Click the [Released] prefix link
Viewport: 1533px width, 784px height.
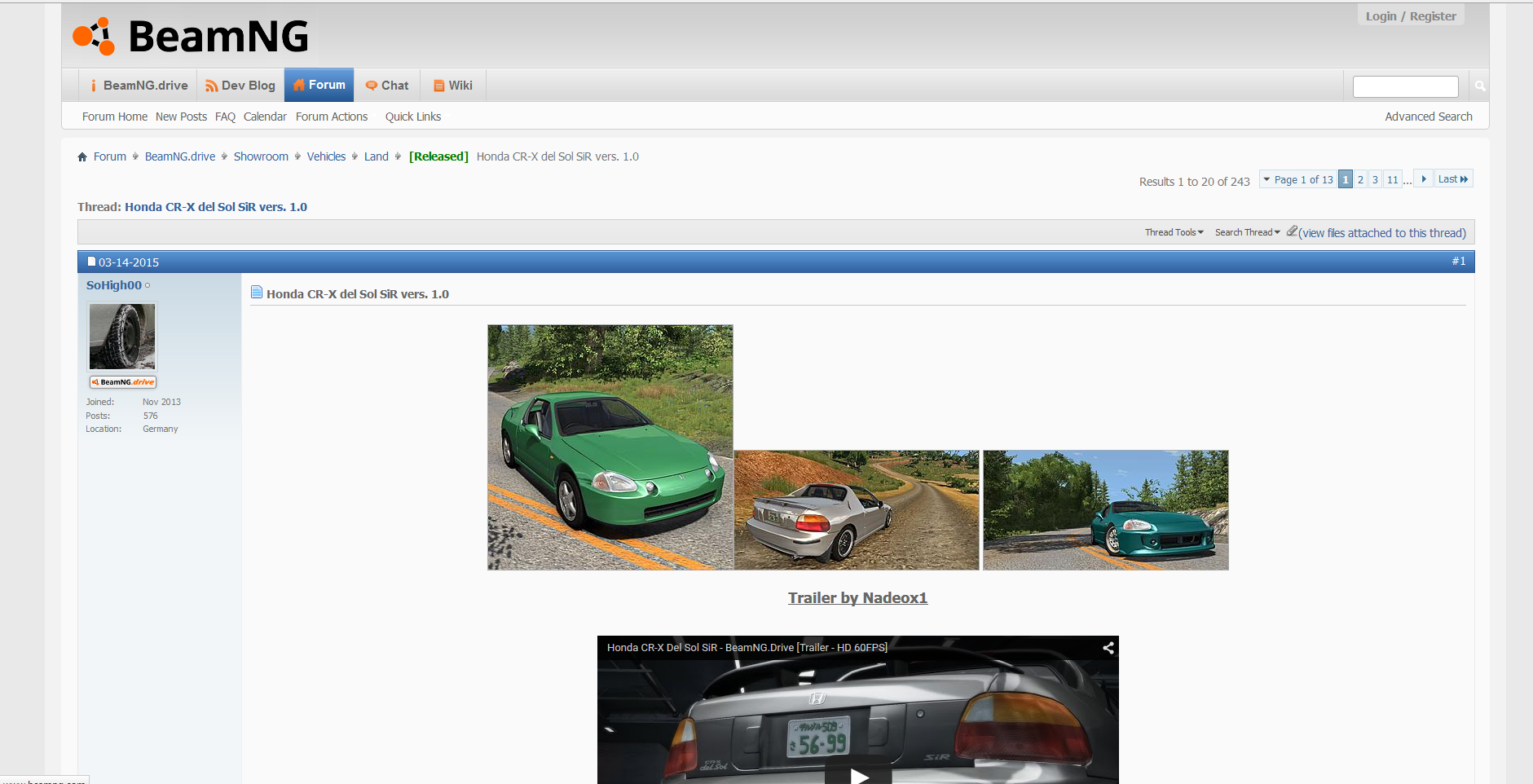(438, 156)
